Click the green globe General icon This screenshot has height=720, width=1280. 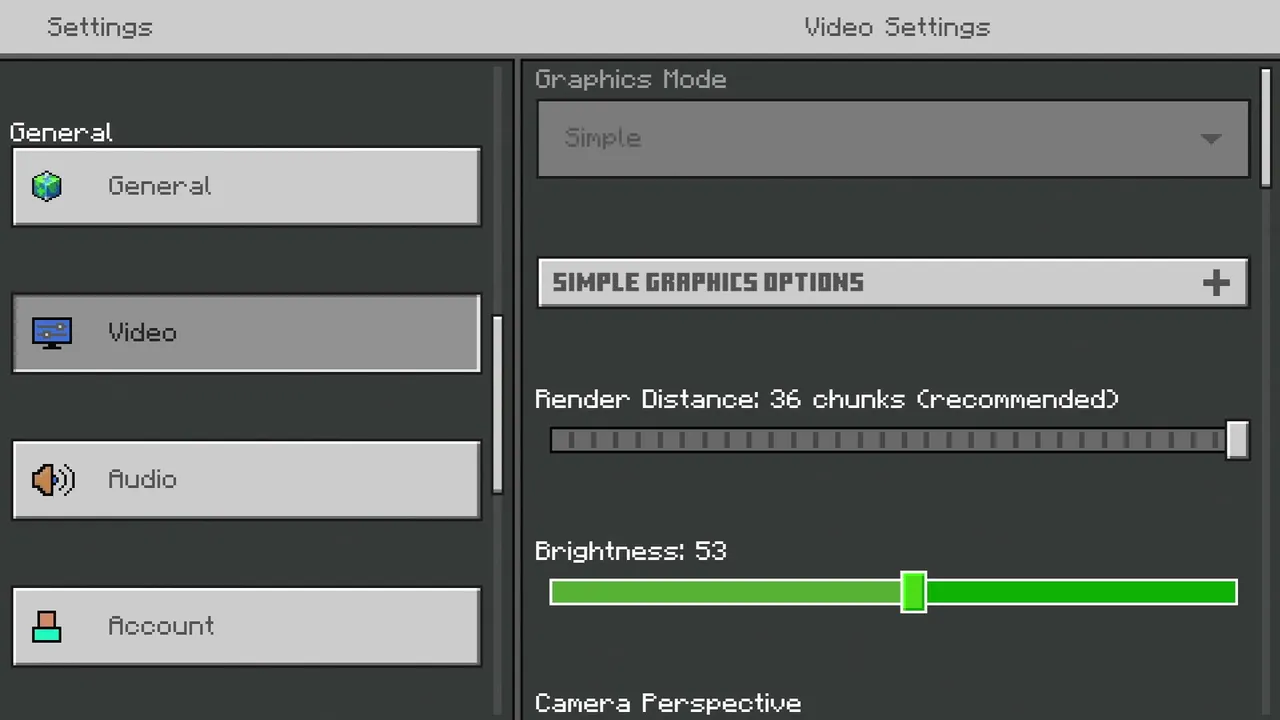pyautogui.click(x=47, y=186)
